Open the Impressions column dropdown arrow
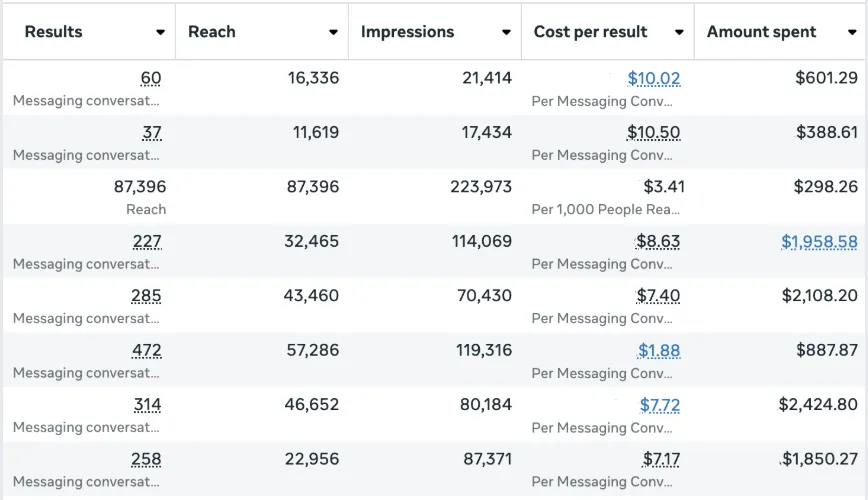This screenshot has width=868, height=500. [x=506, y=32]
